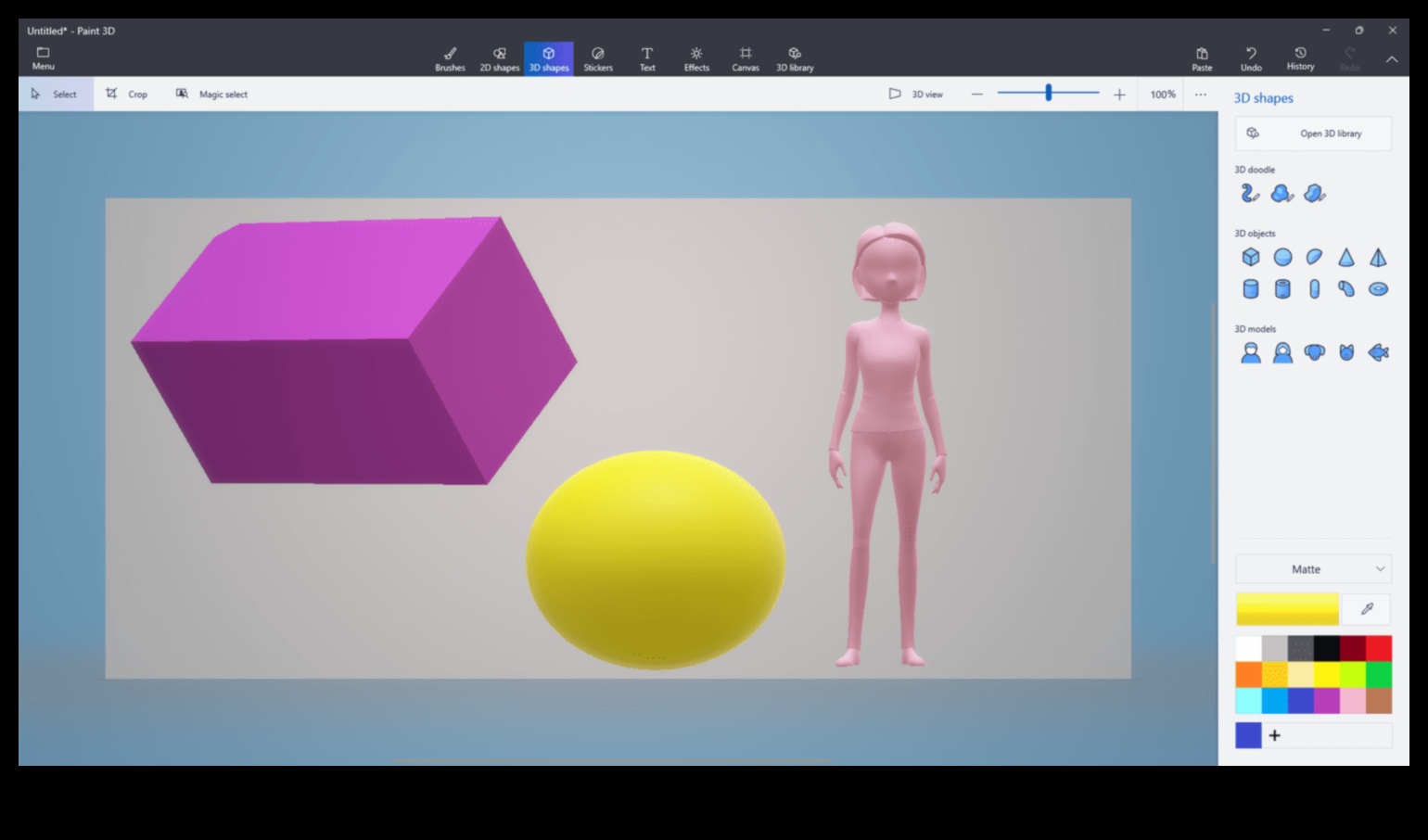Pick the 3D sphere object
This screenshot has width=1428, height=840.
coord(1282,257)
